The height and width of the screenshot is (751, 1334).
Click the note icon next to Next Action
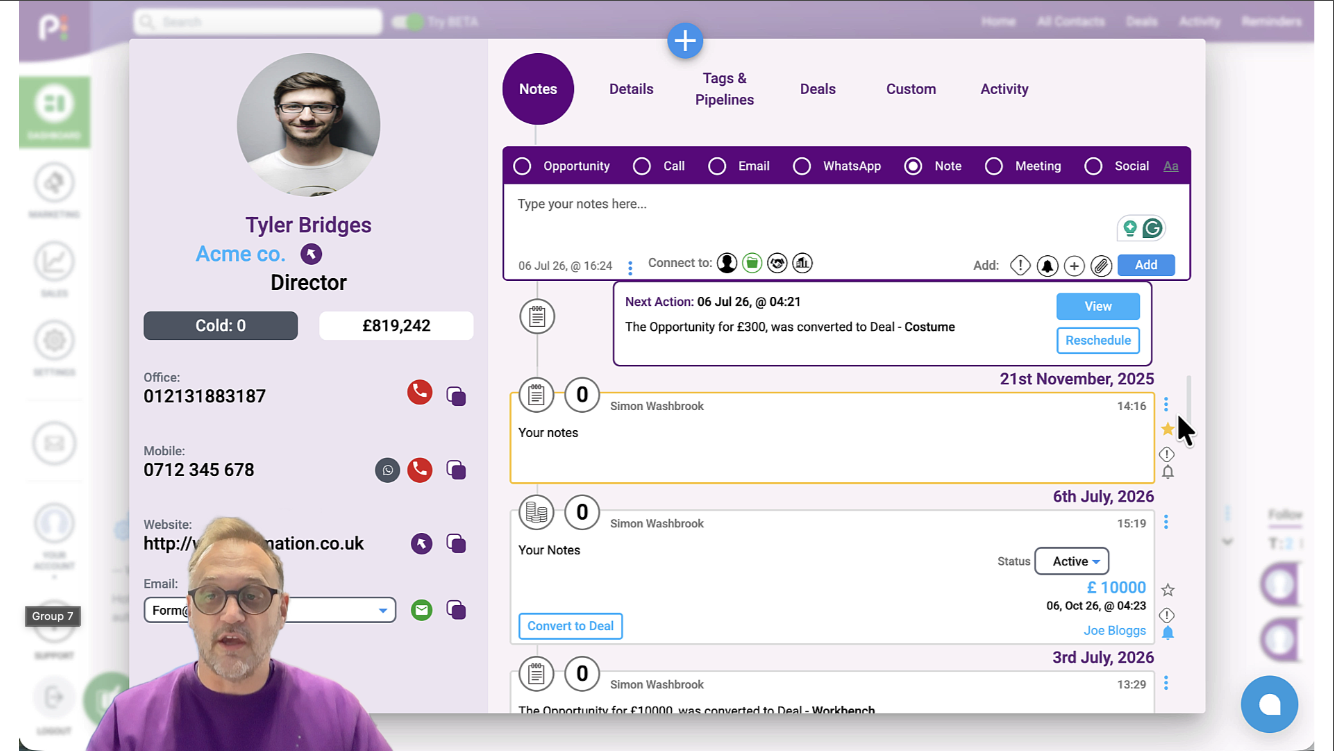point(537,317)
